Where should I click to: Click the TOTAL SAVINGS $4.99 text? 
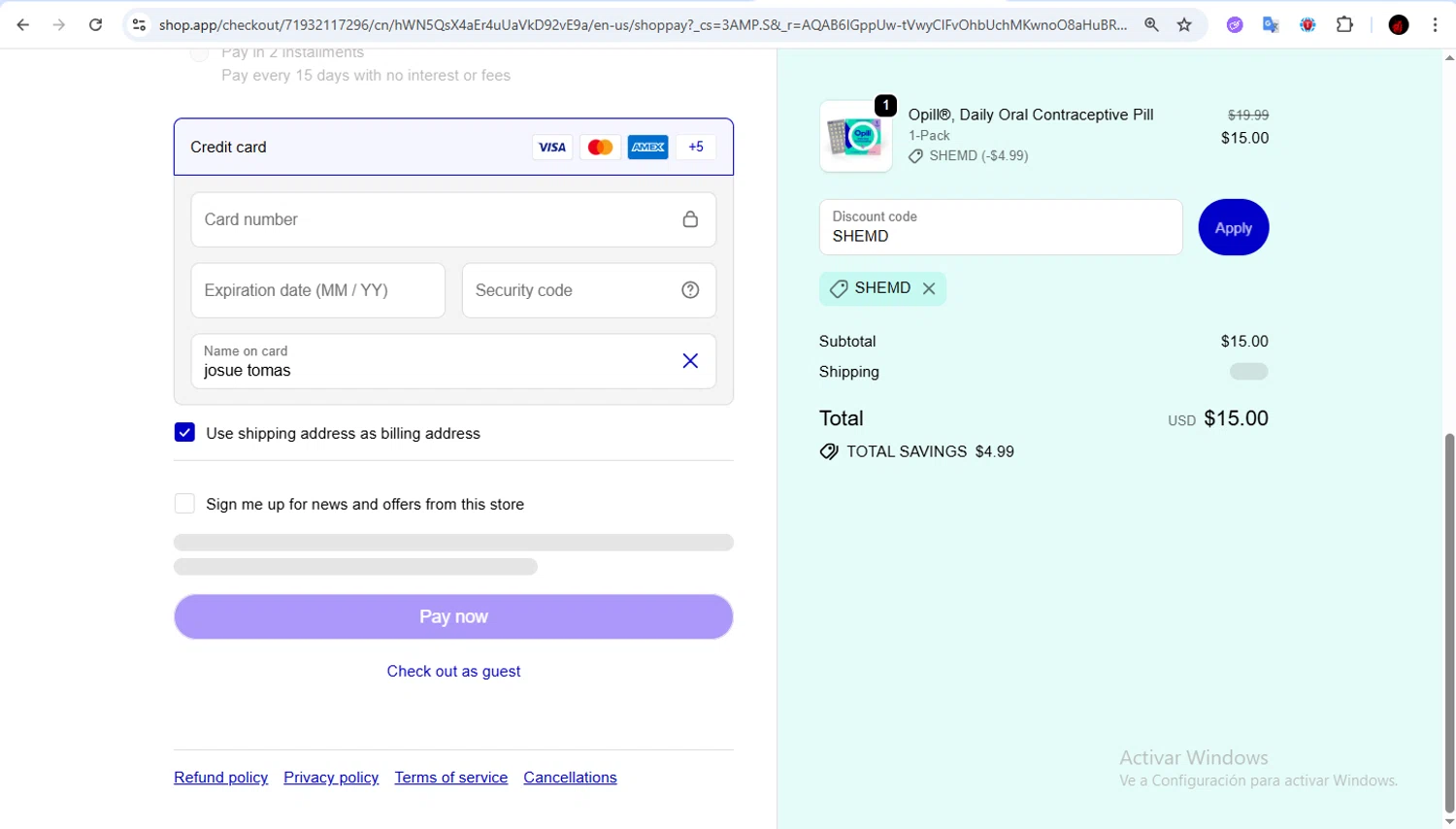[x=930, y=451]
